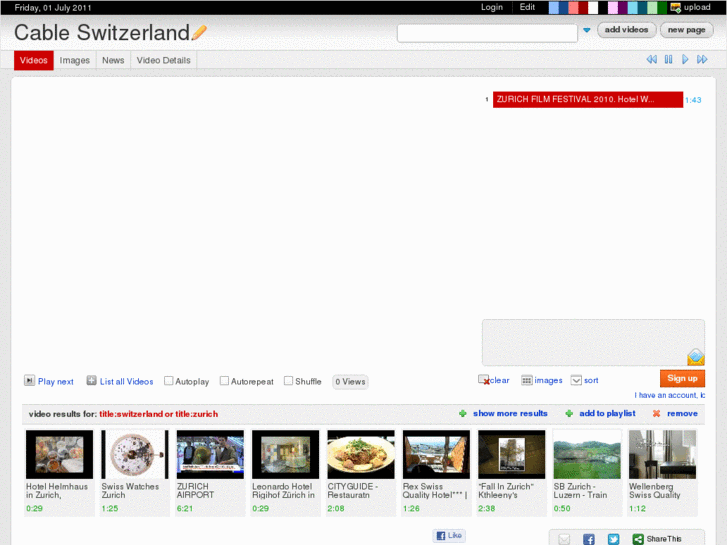Click the 1:43 duration beside the playlist entry
The height and width of the screenshot is (545, 727).
693,100
